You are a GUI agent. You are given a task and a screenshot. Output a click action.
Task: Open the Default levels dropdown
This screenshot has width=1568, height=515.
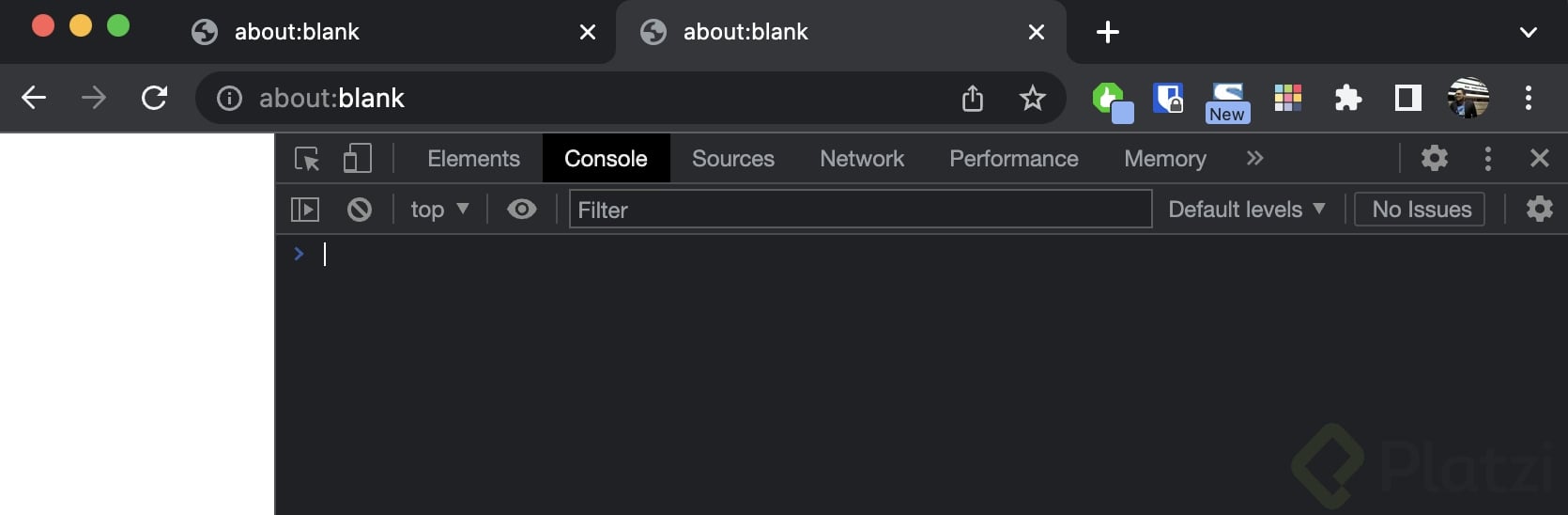point(1246,210)
